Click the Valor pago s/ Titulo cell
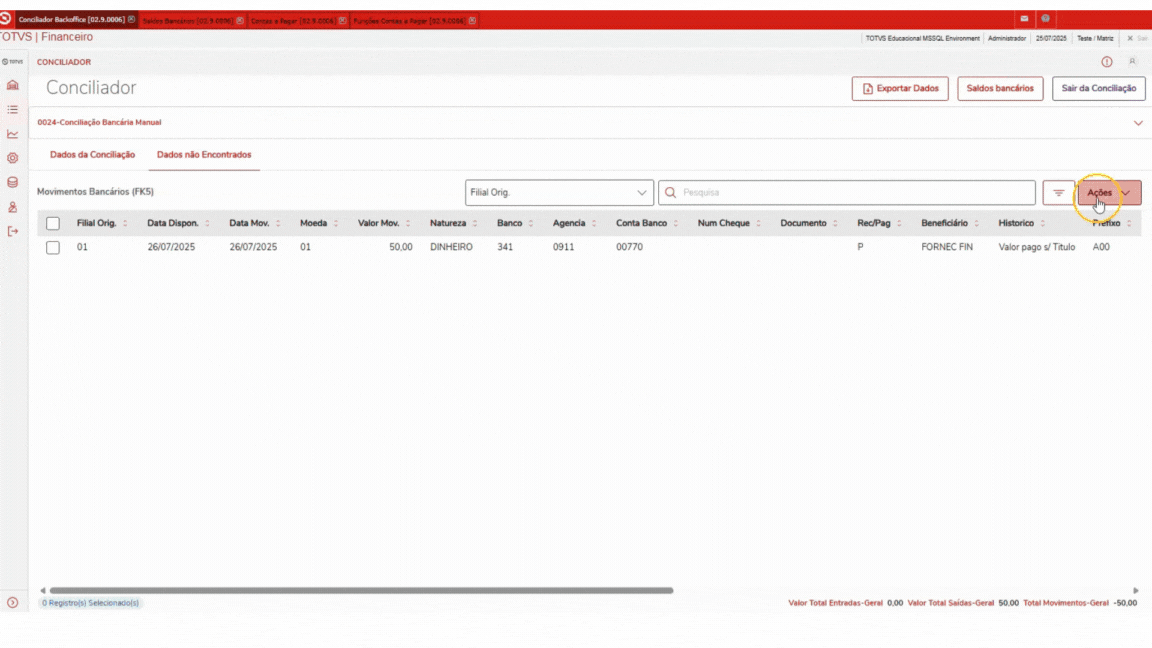 pyautogui.click(x=1037, y=248)
